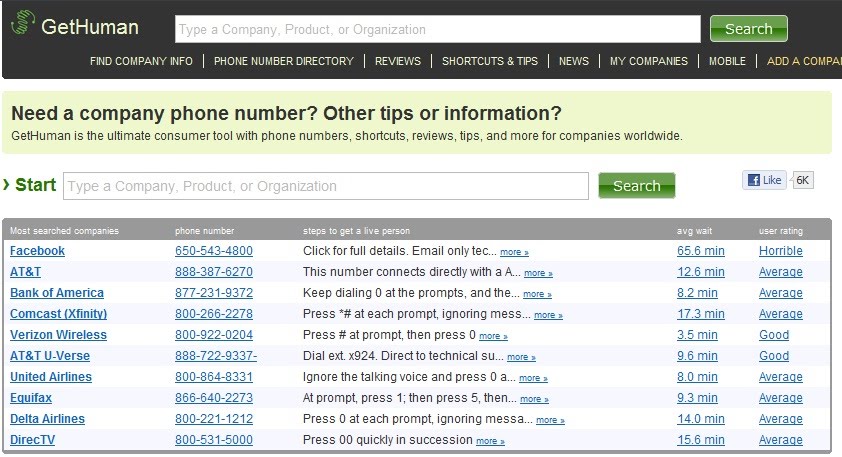The height and width of the screenshot is (457, 842).
Task: Click Good rating for Verizon Wireless
Action: click(774, 335)
